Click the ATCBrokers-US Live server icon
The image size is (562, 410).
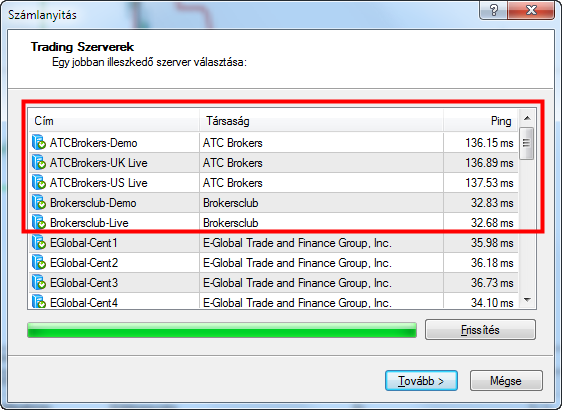click(39, 183)
